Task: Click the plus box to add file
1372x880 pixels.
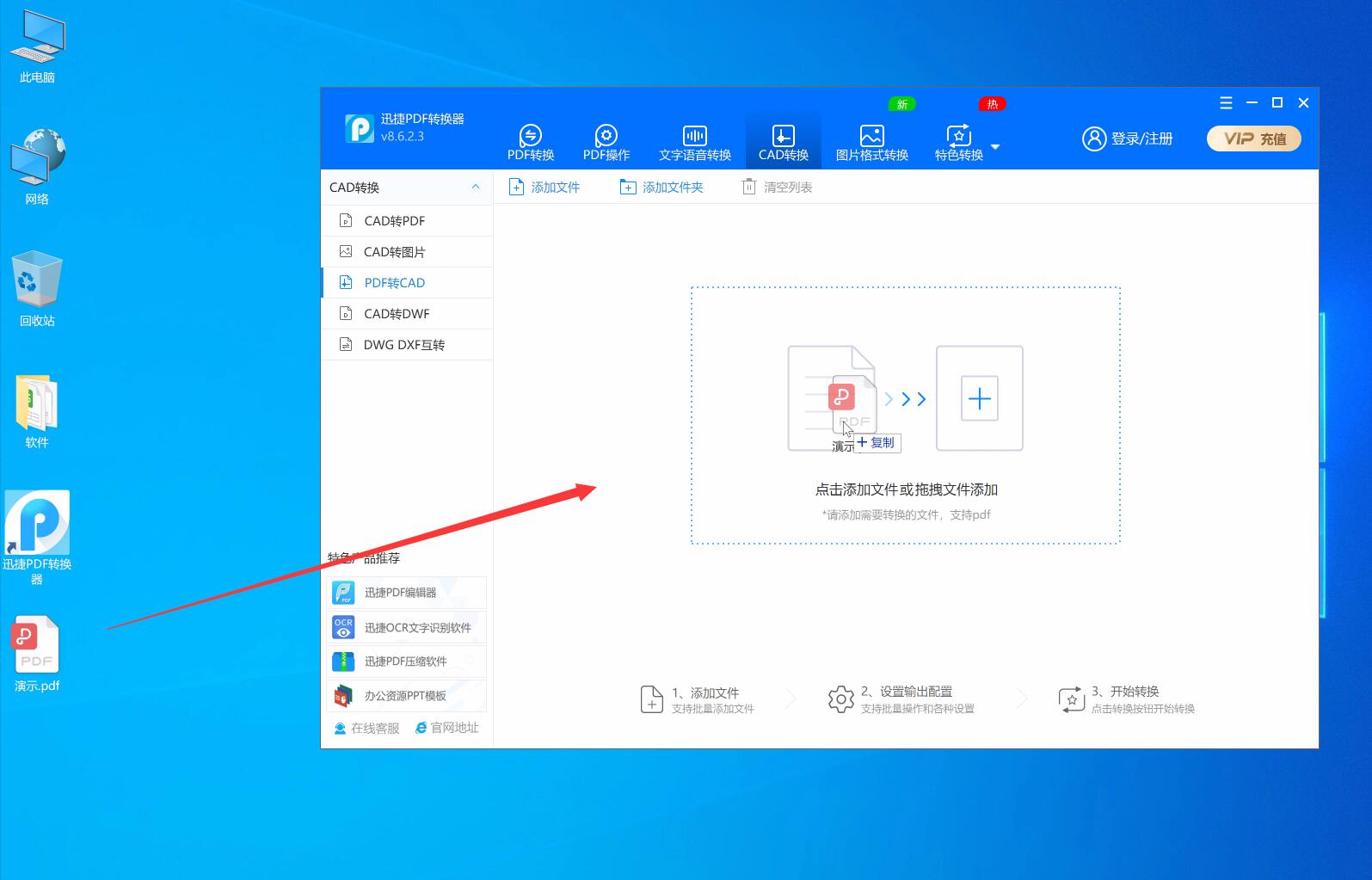Action: [x=980, y=398]
